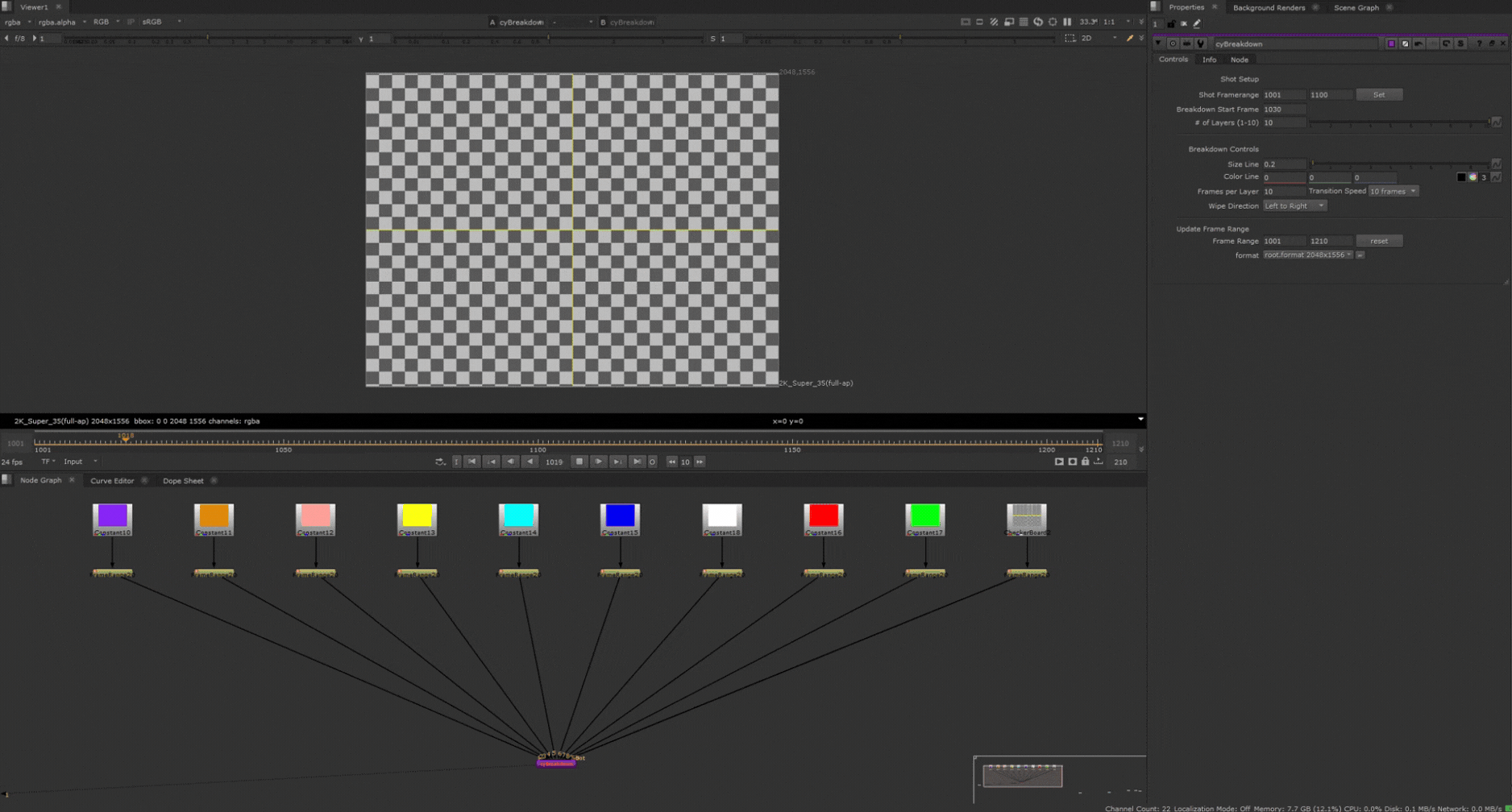Skip backward by 10 frames
Image resolution: width=1512 pixels, height=812 pixels.
click(x=672, y=462)
